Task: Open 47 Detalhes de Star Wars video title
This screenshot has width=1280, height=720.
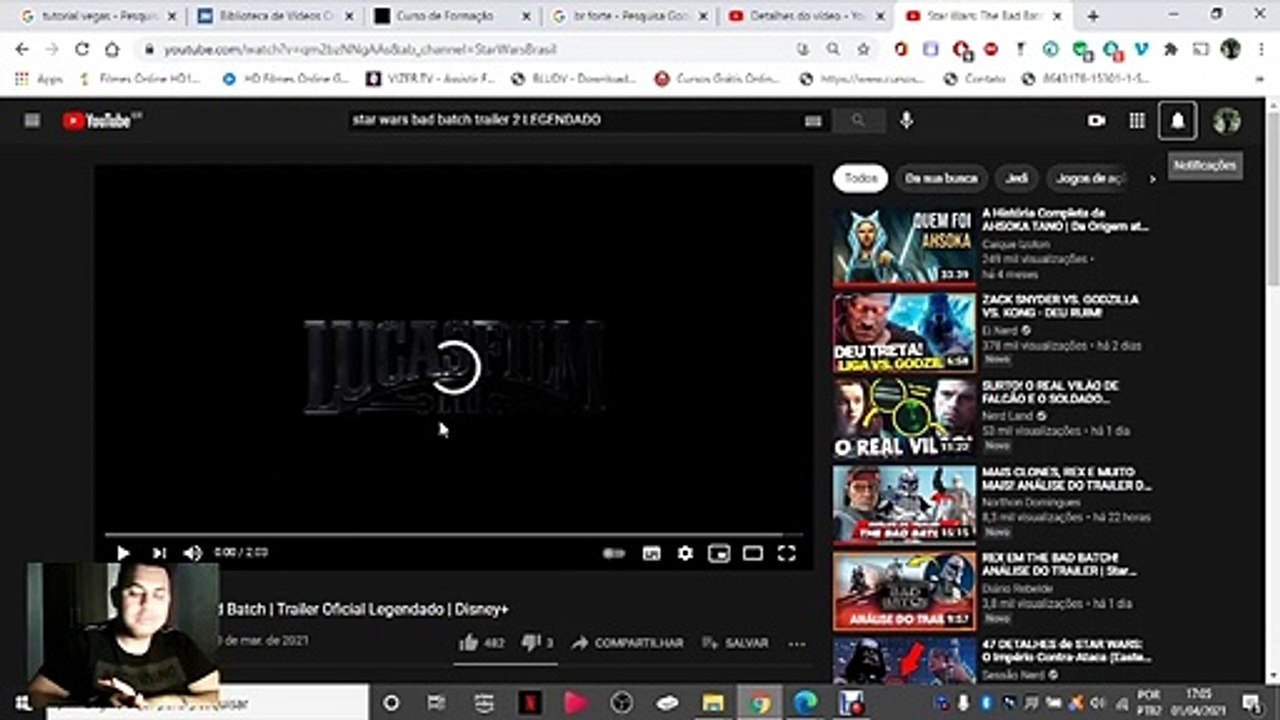Action: (x=1066, y=651)
